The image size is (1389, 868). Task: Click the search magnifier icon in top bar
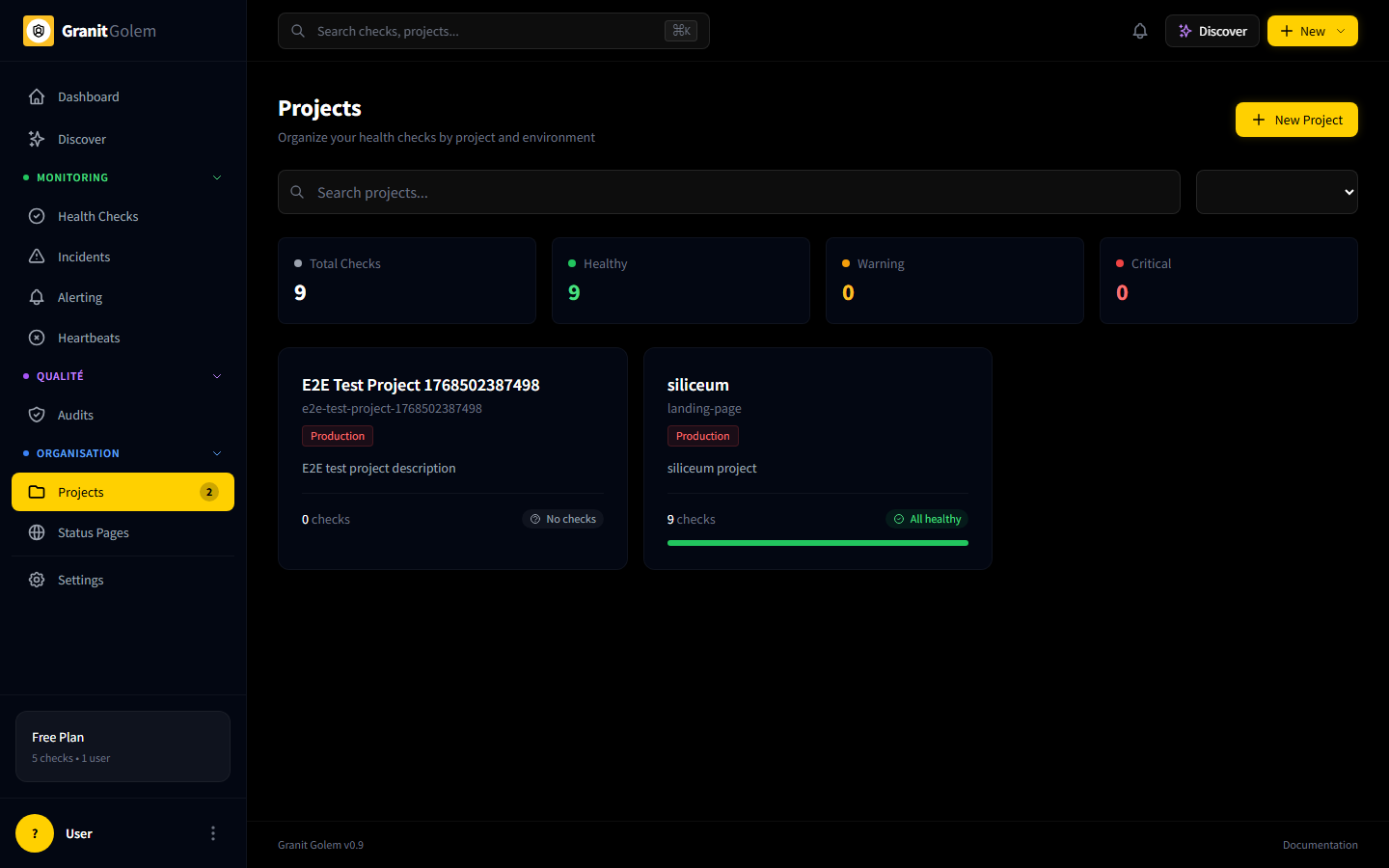click(x=298, y=31)
